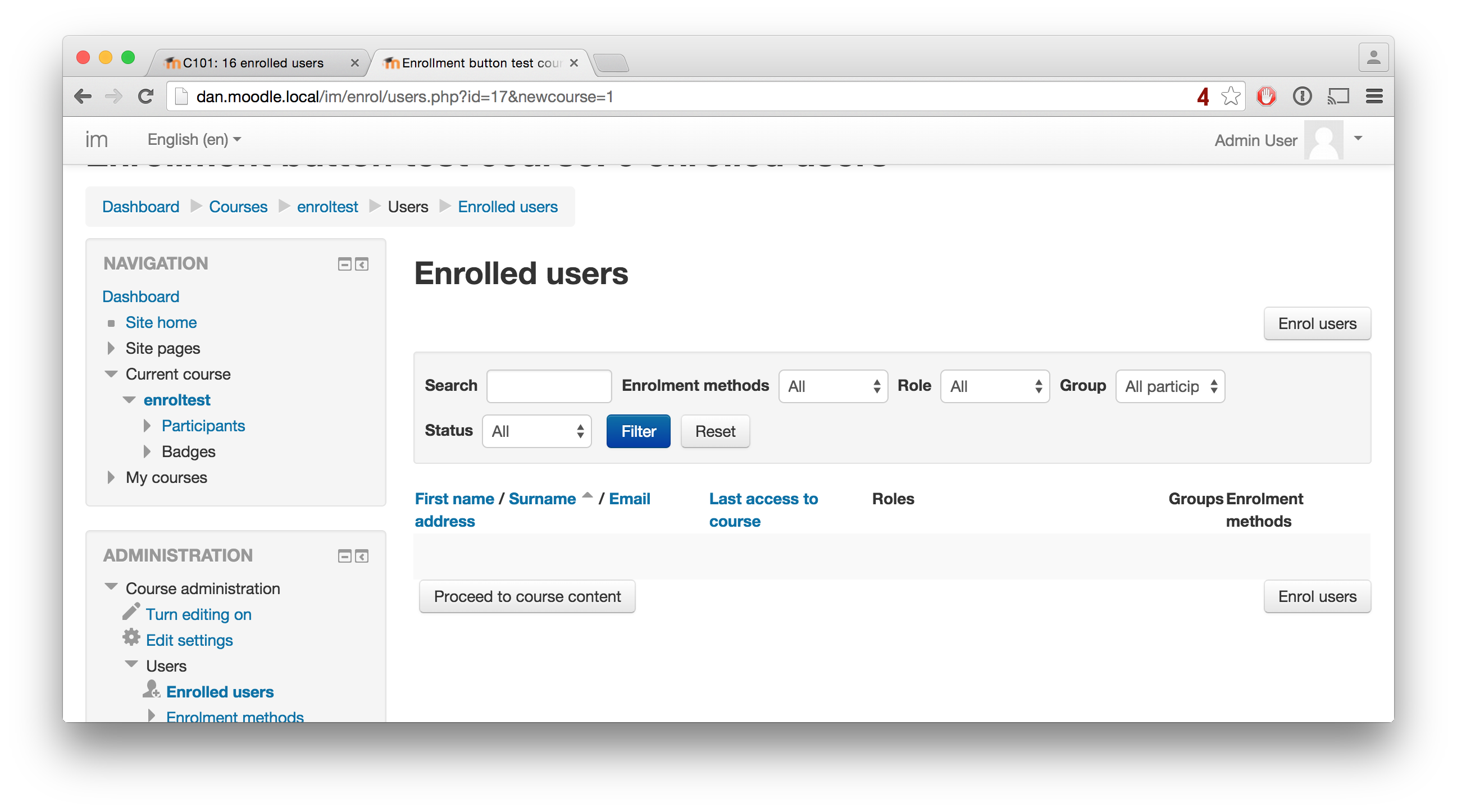Expand My courses in Navigation
Screen dimensions: 1457x812
point(111,478)
